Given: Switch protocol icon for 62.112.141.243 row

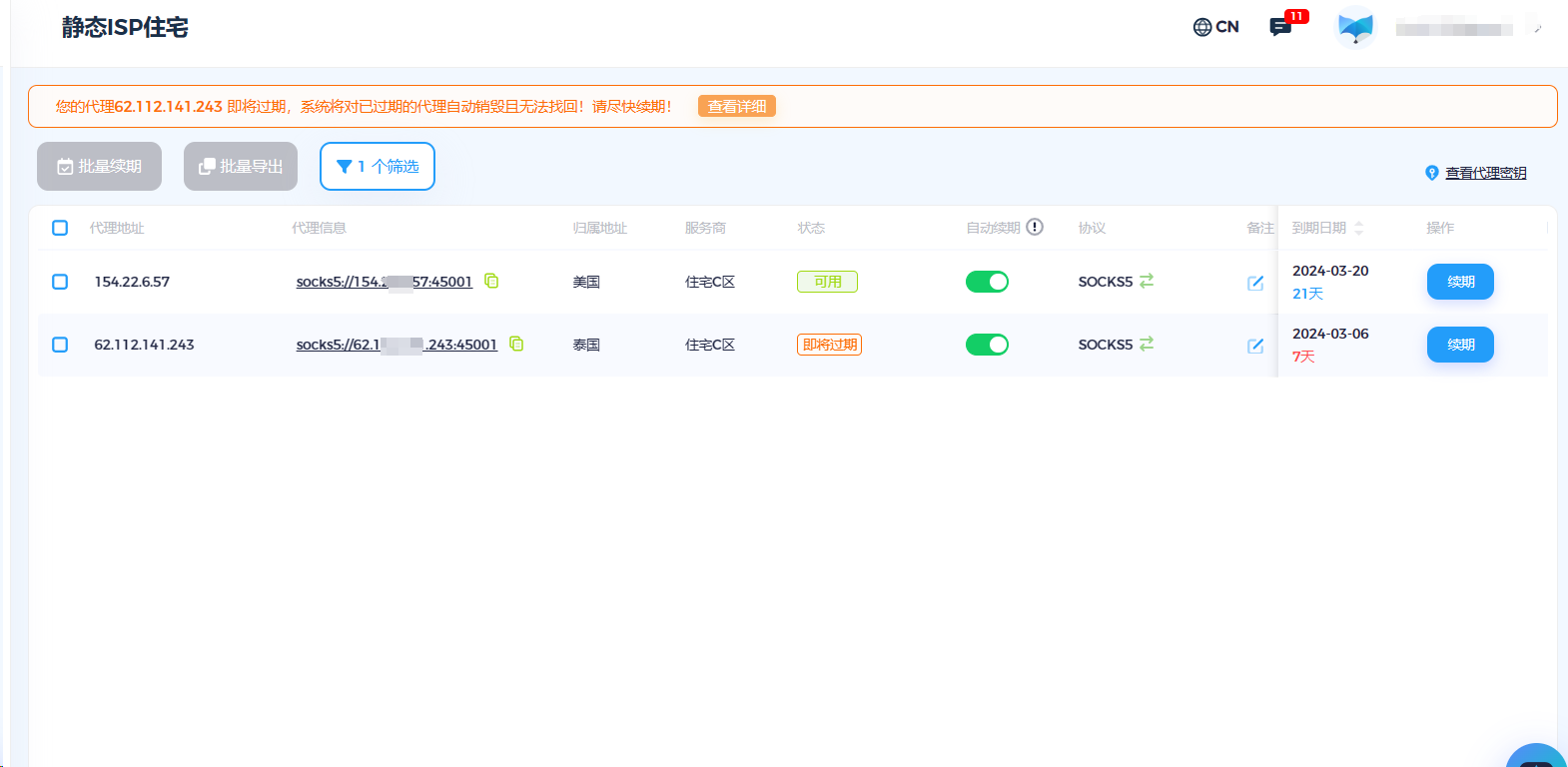Looking at the screenshot, I should (x=1147, y=344).
